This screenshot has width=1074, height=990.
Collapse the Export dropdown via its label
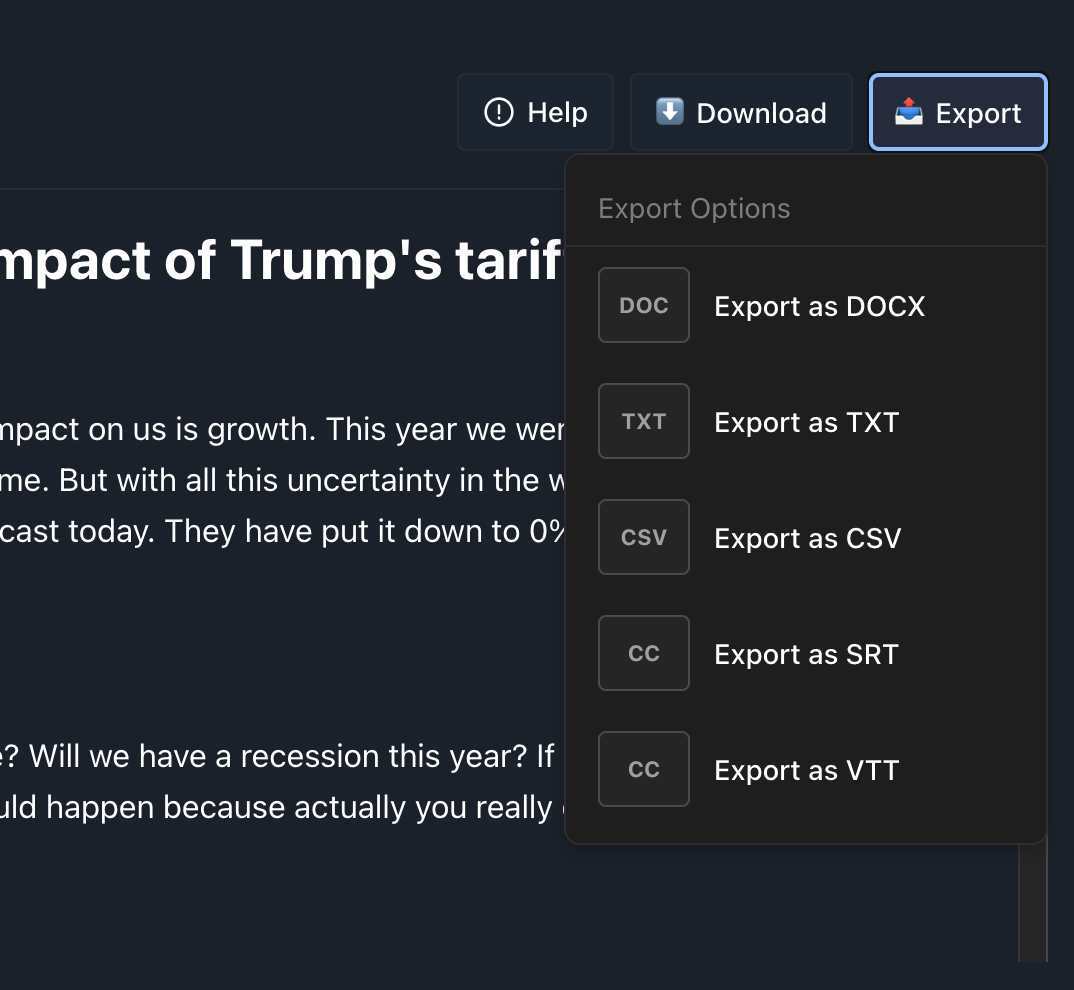978,113
